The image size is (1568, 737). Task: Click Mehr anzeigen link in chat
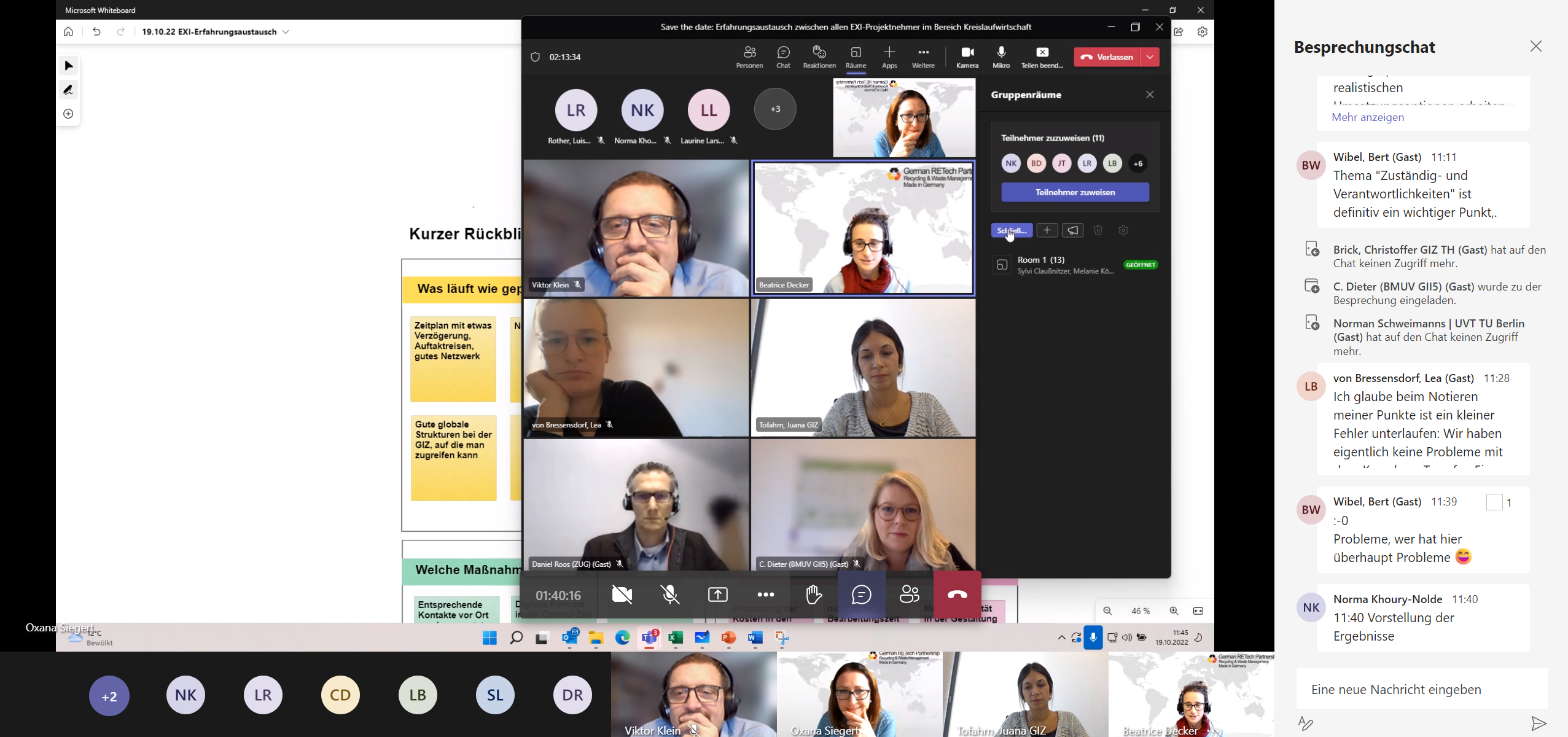pyautogui.click(x=1368, y=117)
